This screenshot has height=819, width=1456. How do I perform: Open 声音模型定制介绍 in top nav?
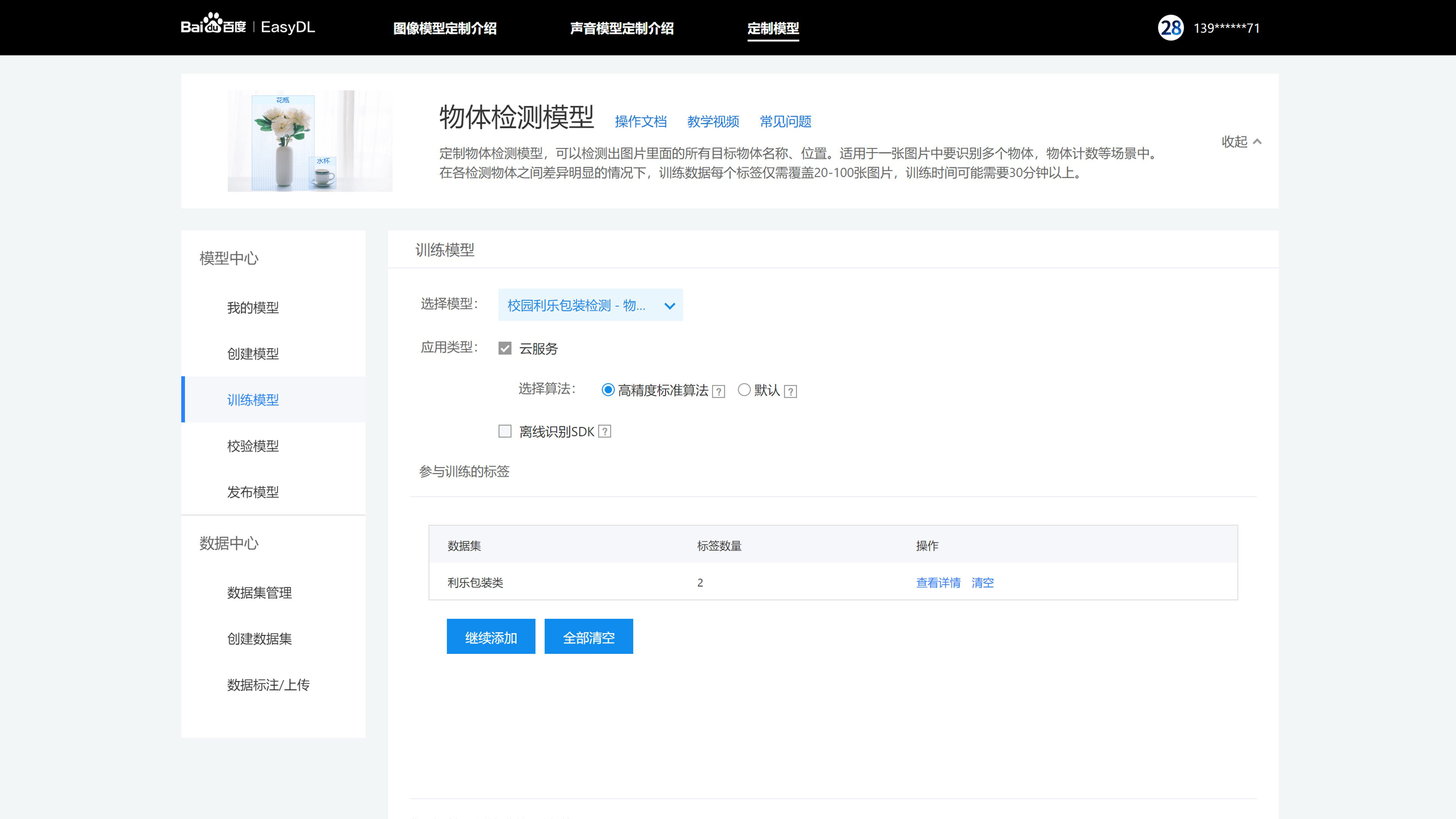pyautogui.click(x=622, y=28)
